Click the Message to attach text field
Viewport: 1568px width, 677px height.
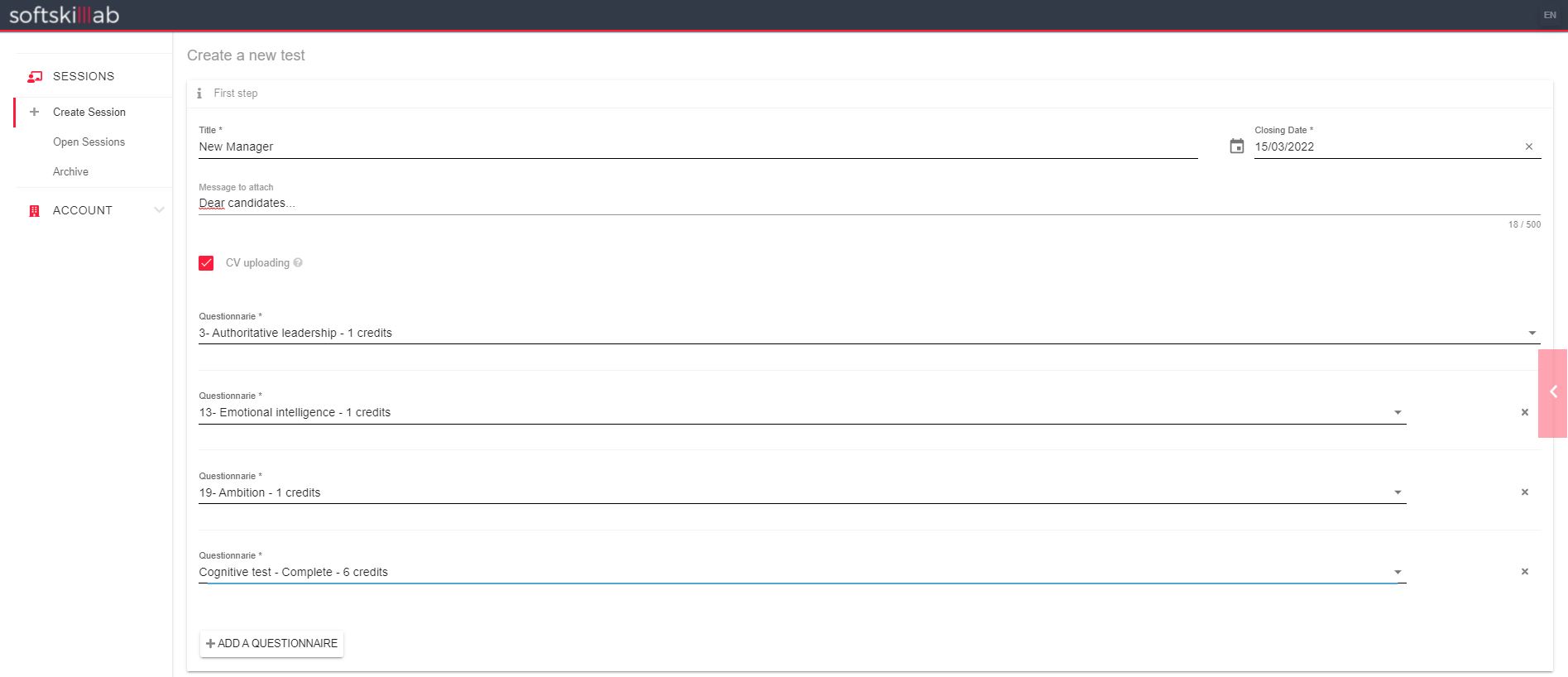coord(869,204)
